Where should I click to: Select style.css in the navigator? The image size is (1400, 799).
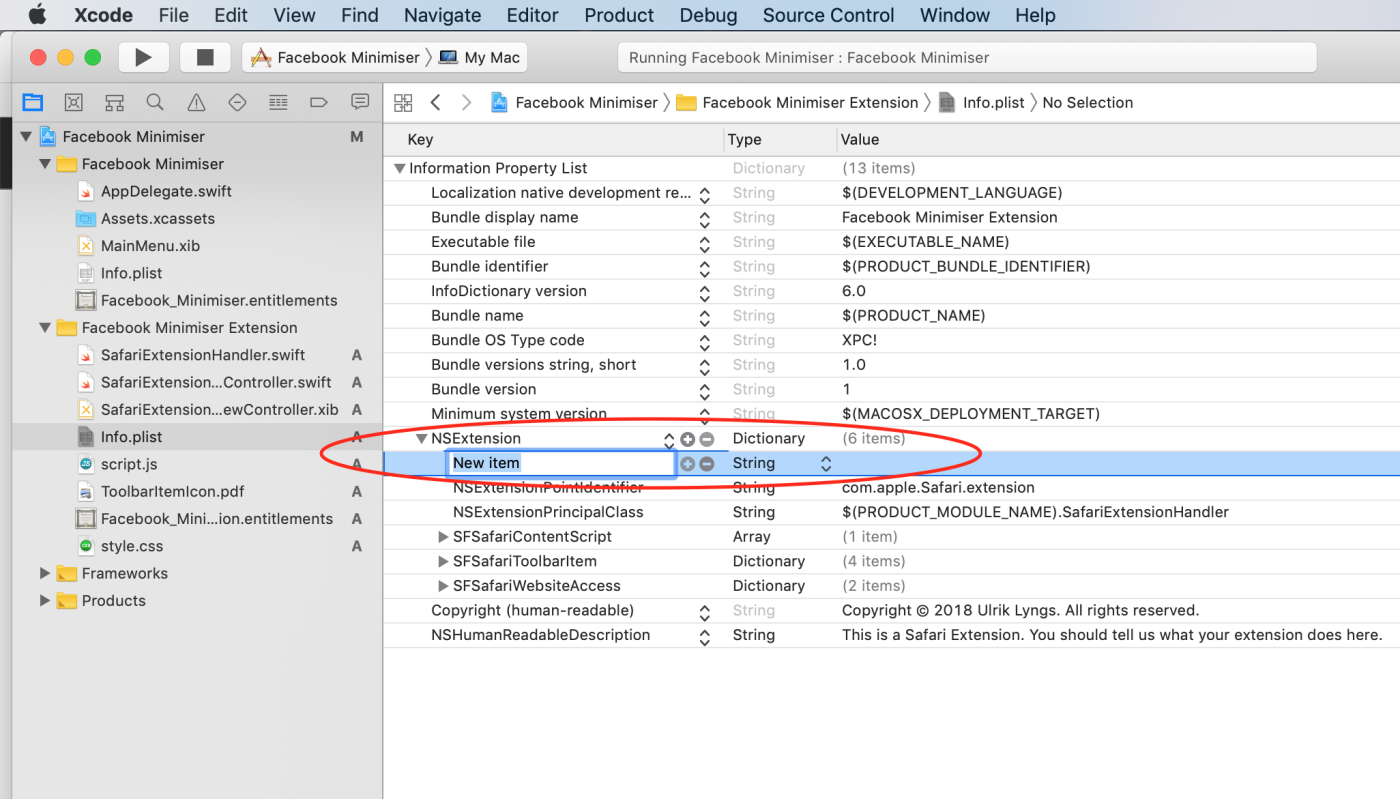point(132,546)
